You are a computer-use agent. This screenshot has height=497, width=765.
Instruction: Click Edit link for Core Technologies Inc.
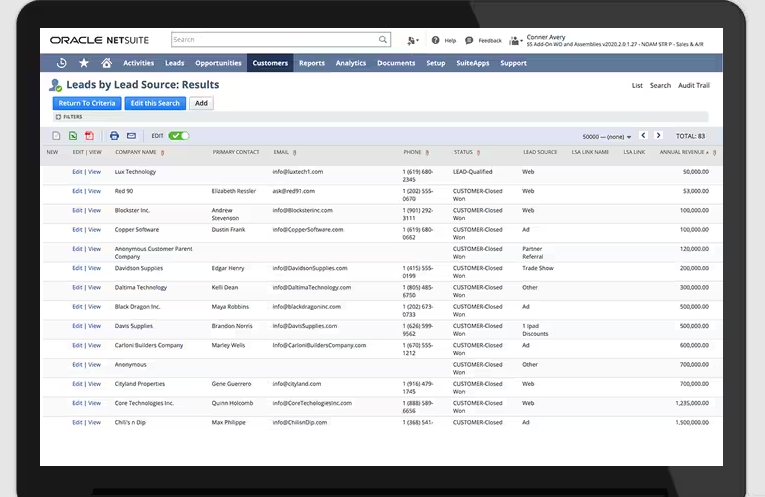[77, 403]
